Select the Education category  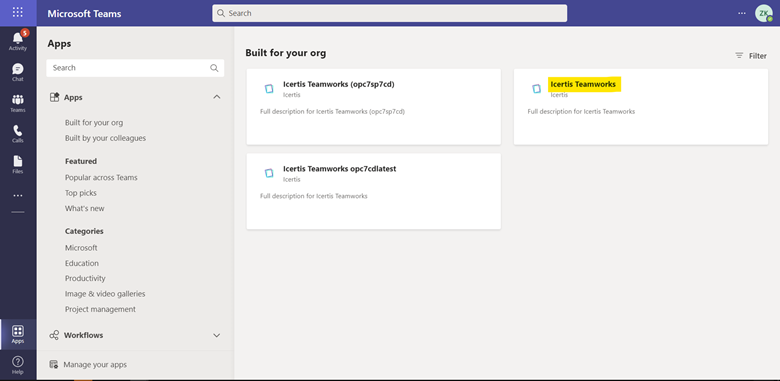(82, 263)
